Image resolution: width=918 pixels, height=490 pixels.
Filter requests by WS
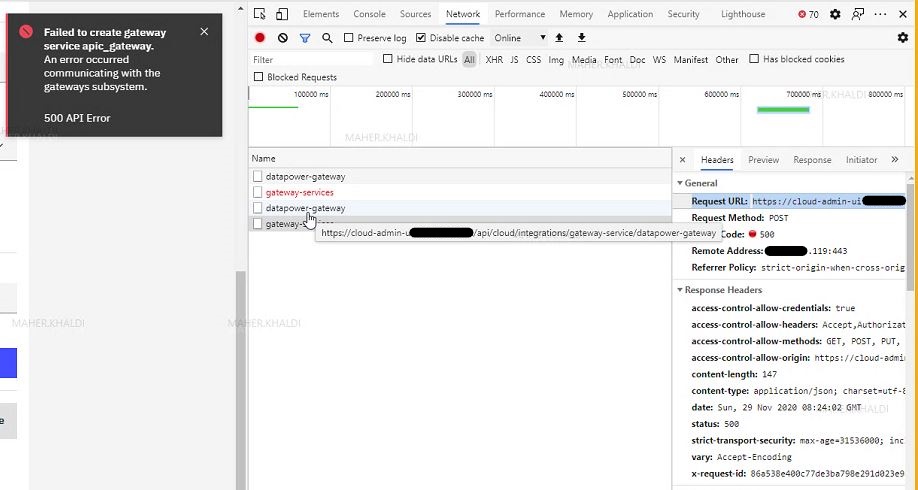click(659, 60)
